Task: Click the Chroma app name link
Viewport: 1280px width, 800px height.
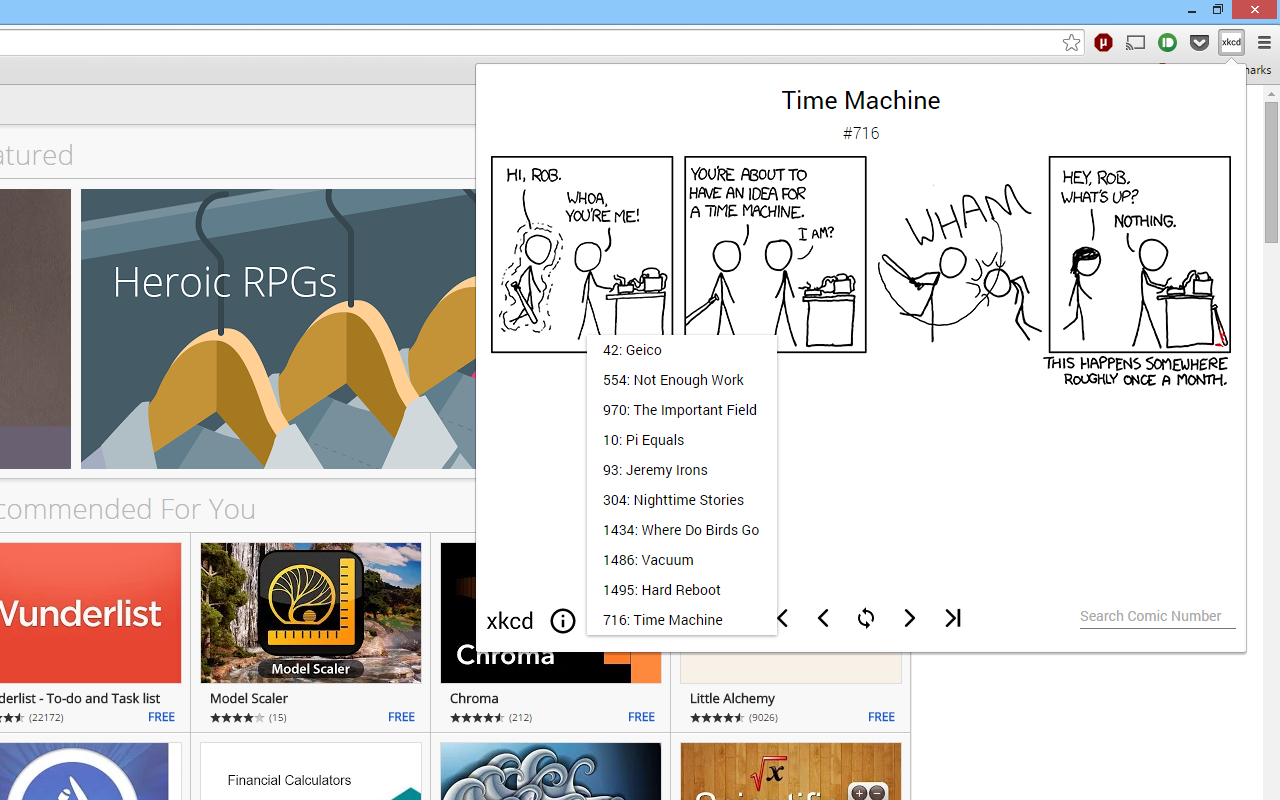Action: (x=474, y=698)
